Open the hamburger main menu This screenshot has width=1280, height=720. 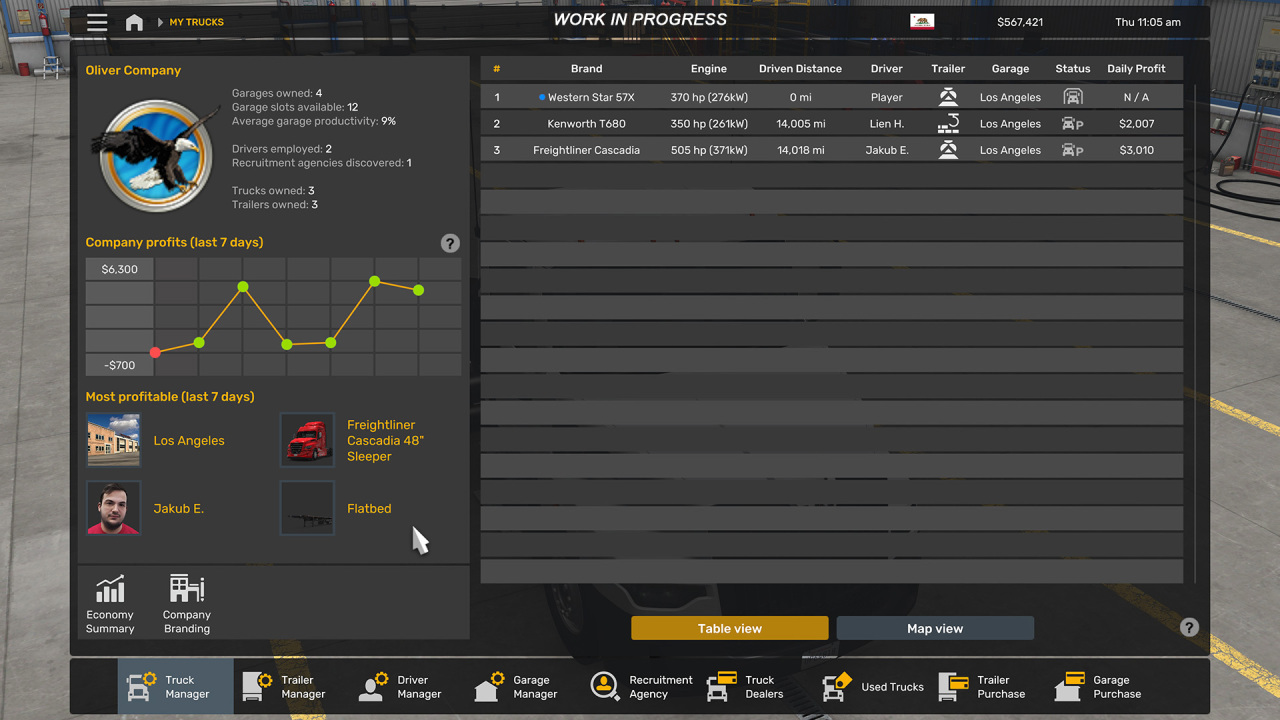(97, 22)
